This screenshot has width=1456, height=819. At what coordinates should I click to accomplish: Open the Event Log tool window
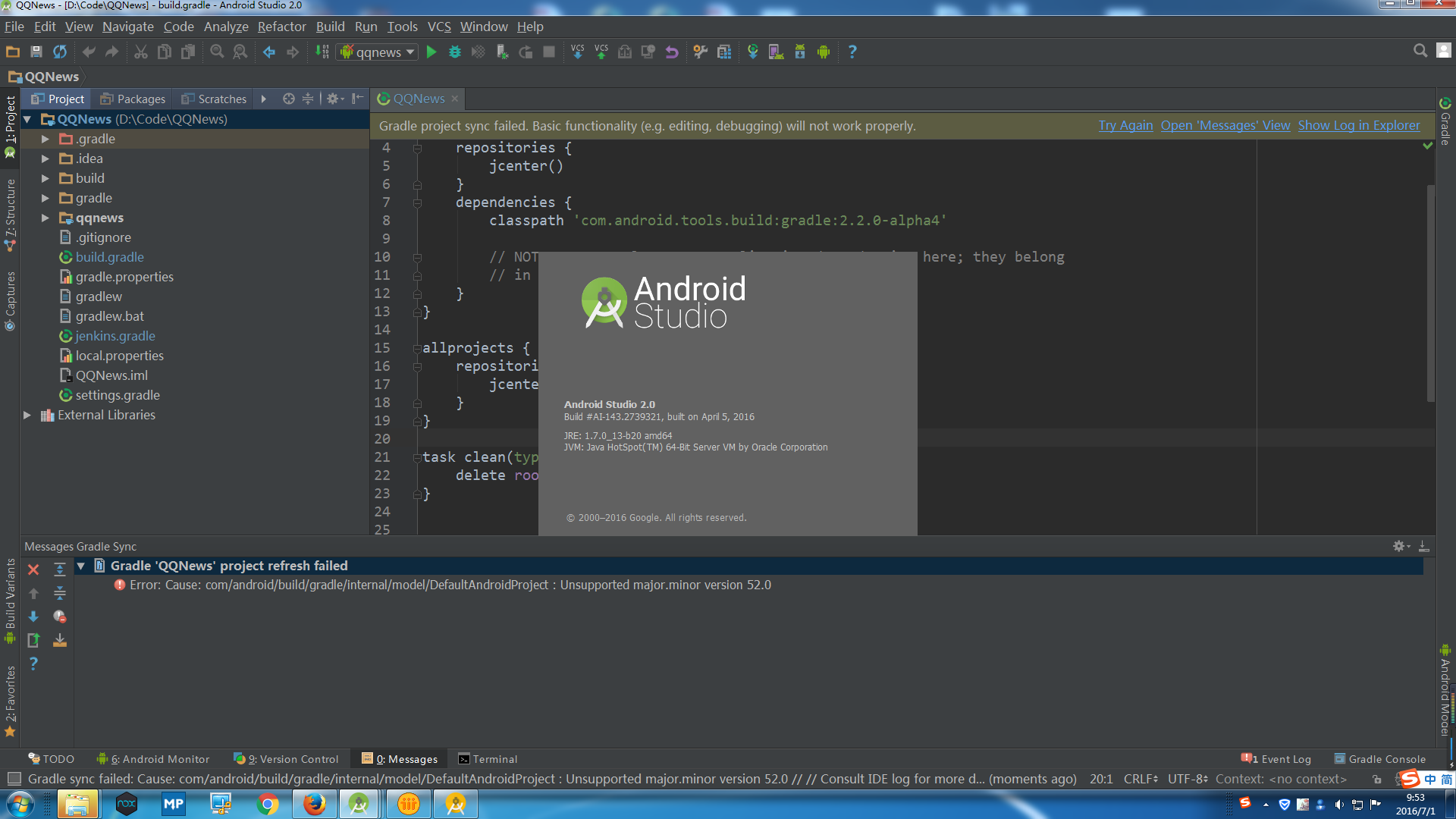coord(1276,759)
